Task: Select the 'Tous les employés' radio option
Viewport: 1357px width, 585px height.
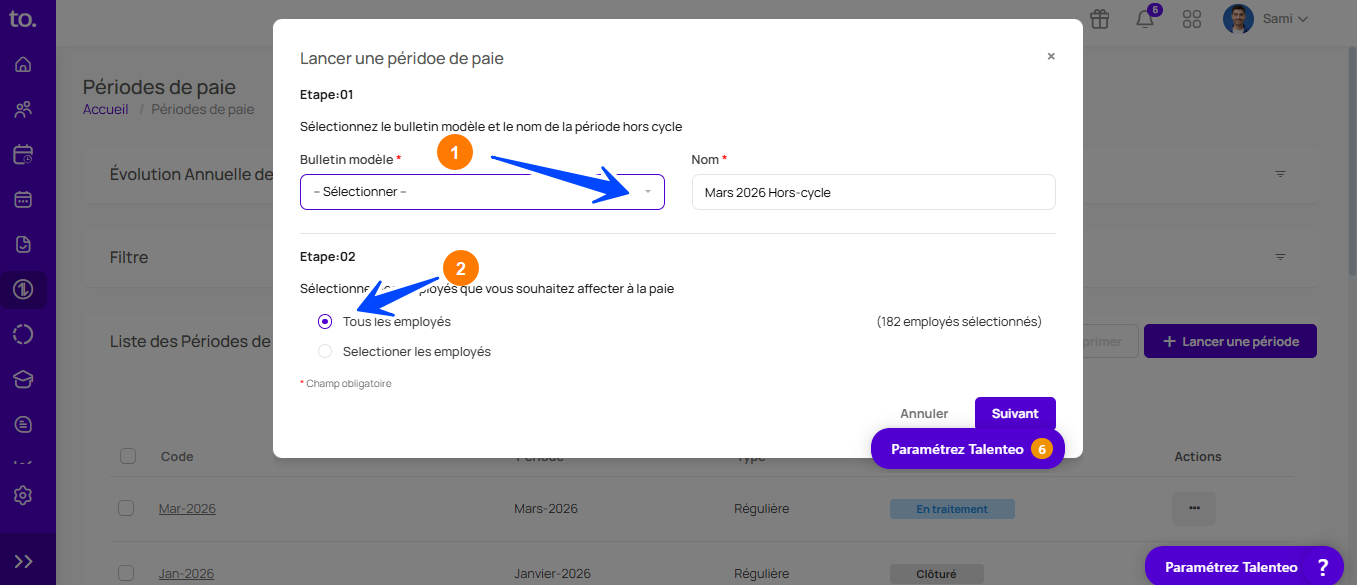Action: (325, 322)
